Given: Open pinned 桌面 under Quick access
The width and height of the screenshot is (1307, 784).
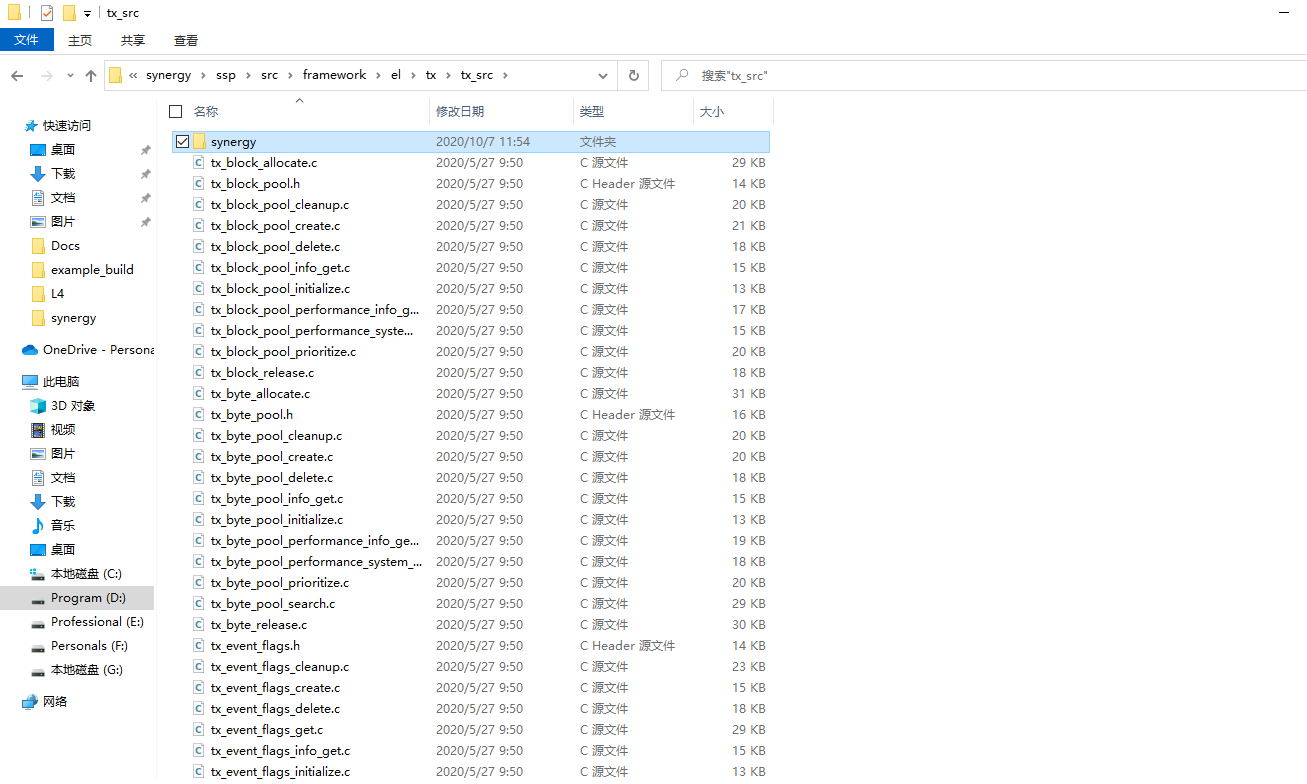Looking at the screenshot, I should point(63,149).
